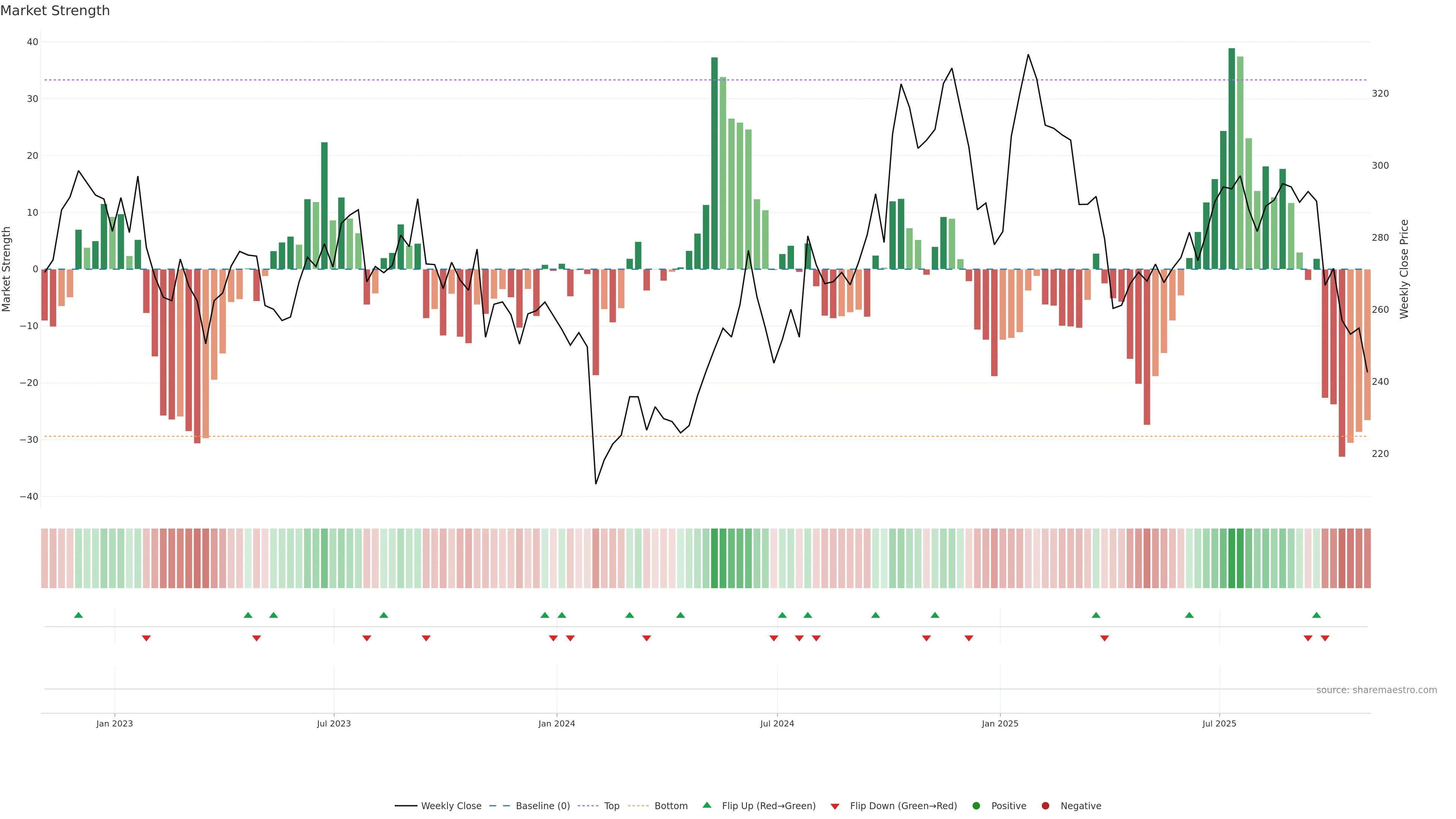The width and height of the screenshot is (1456, 819).
Task: Click the green Positive legend dot
Action: pyautogui.click(x=976, y=806)
